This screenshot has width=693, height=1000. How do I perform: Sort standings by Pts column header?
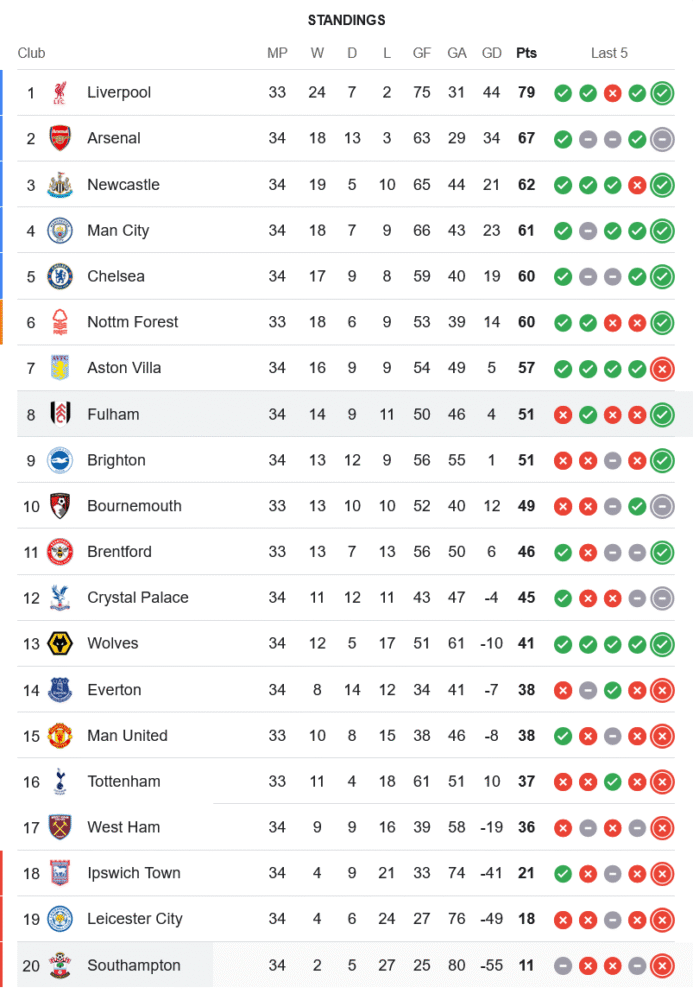tap(526, 53)
